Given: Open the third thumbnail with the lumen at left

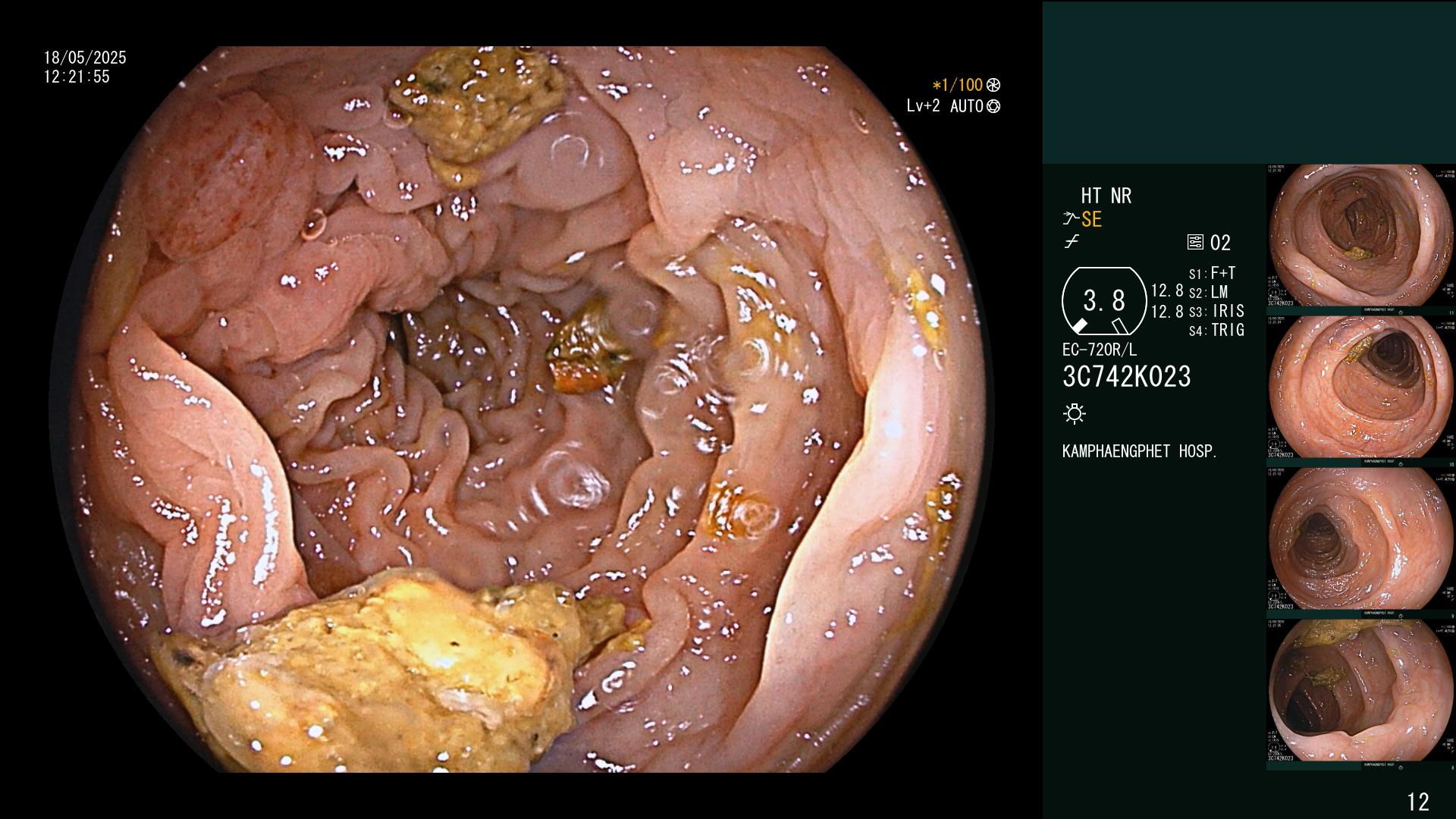Looking at the screenshot, I should coord(1360,539).
